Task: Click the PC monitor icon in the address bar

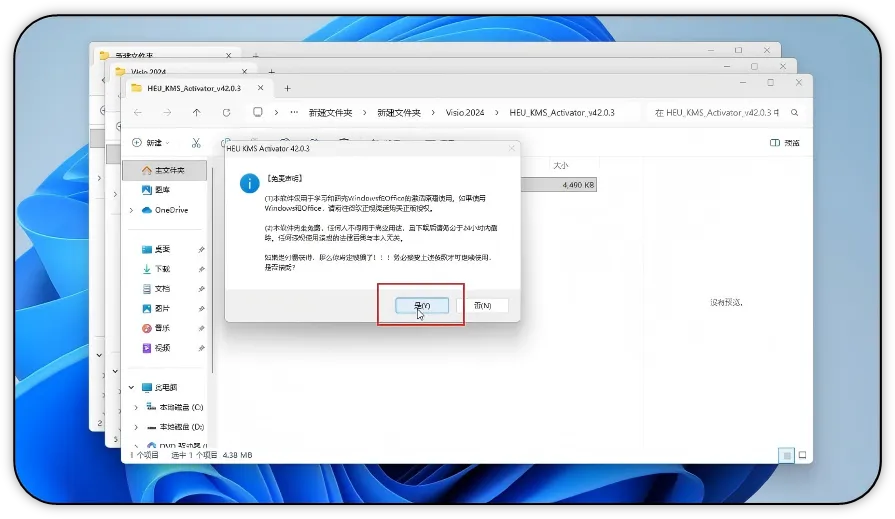Action: coord(258,112)
